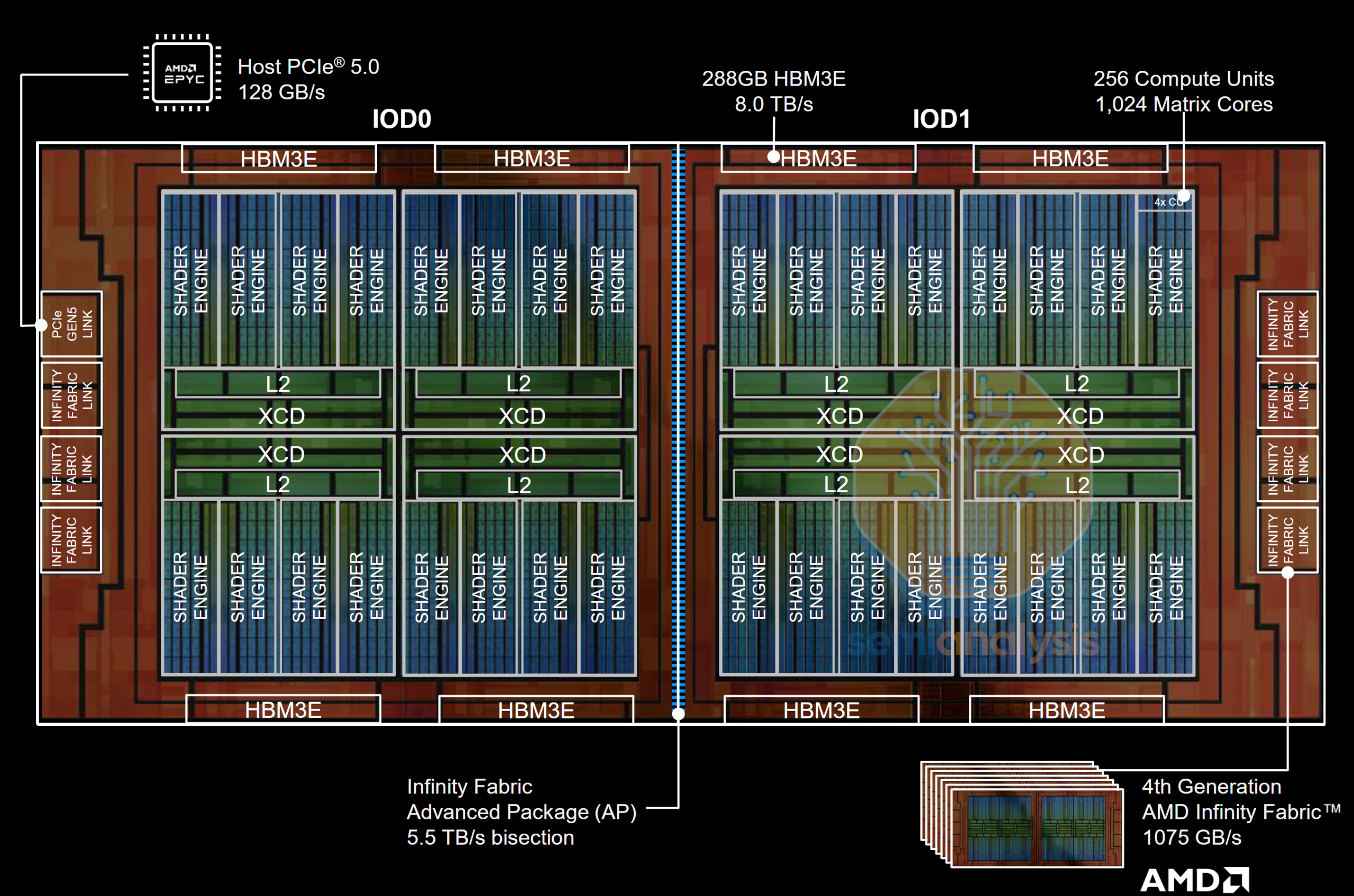The height and width of the screenshot is (896, 1354).
Task: Click the Host PCIe 5.0 128 GB/s text
Action: (x=308, y=79)
